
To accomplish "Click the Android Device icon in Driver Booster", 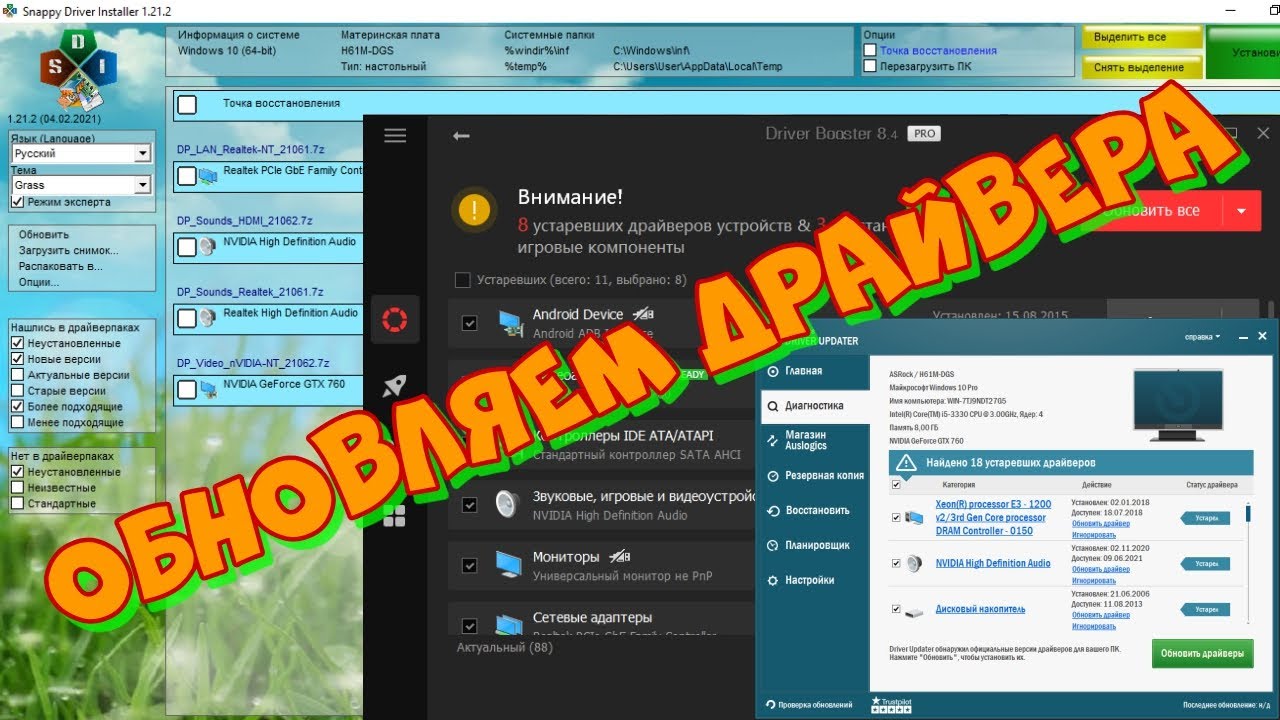I will pyautogui.click(x=509, y=322).
